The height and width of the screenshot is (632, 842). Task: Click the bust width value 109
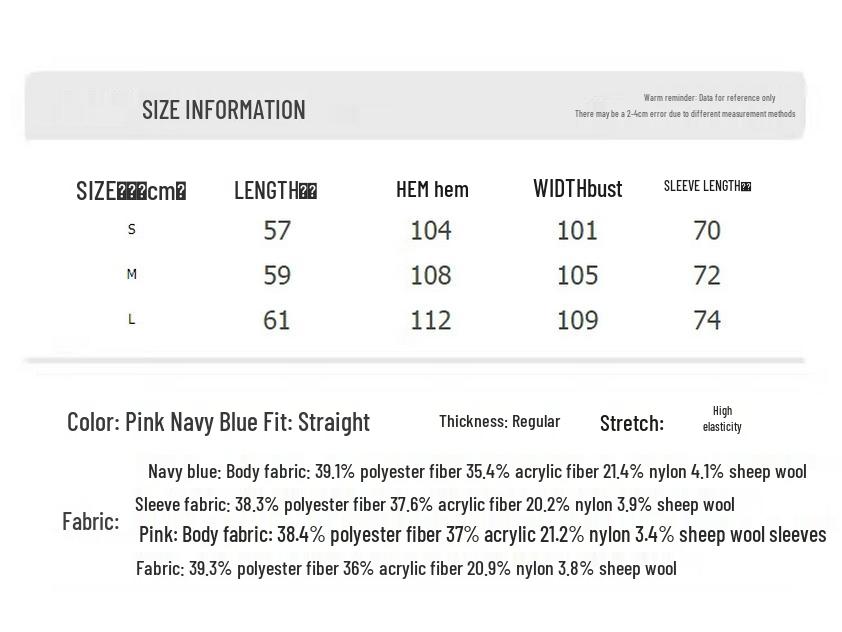(x=577, y=320)
